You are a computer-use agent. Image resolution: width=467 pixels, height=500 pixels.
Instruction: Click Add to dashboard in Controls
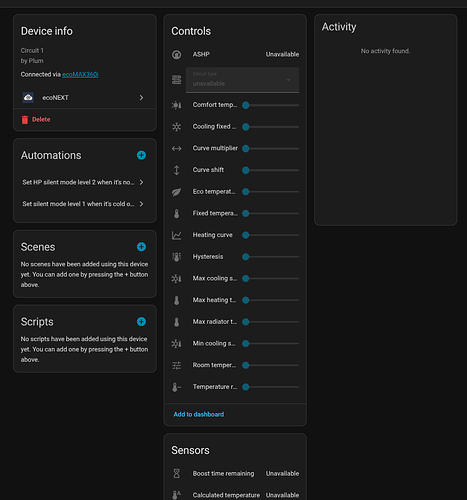click(x=199, y=414)
